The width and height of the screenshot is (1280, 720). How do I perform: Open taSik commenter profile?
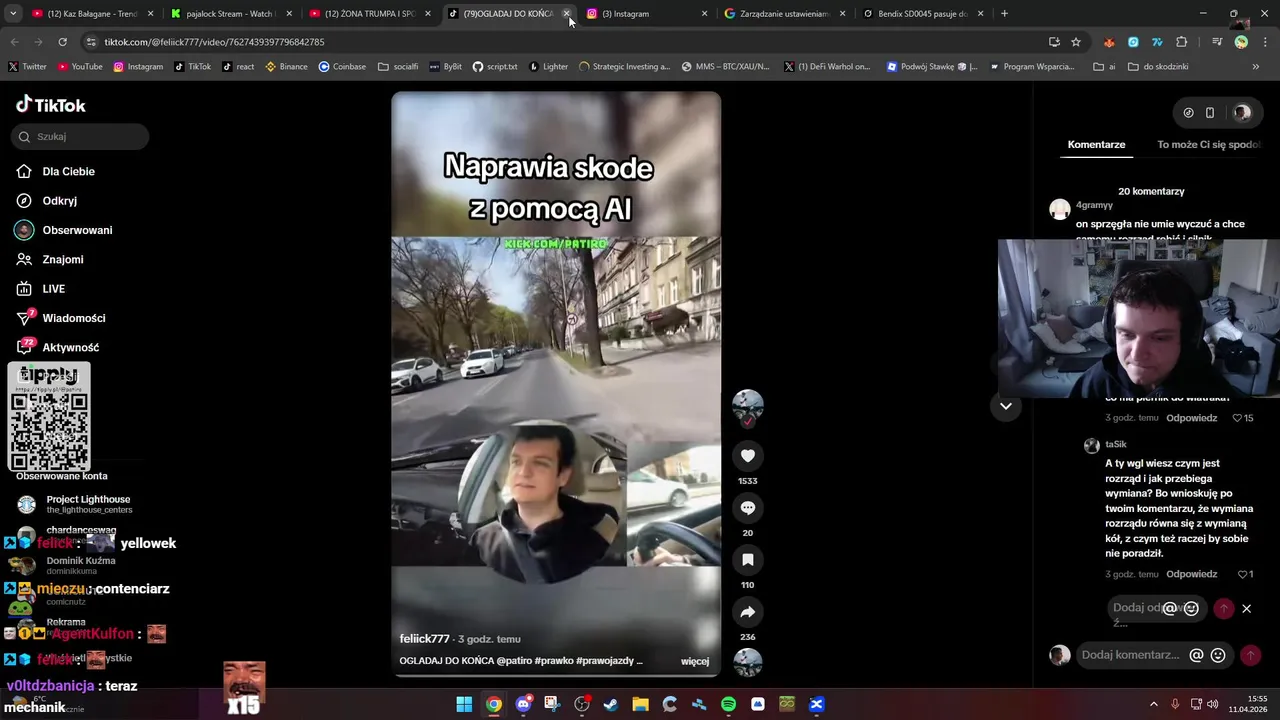point(1116,444)
